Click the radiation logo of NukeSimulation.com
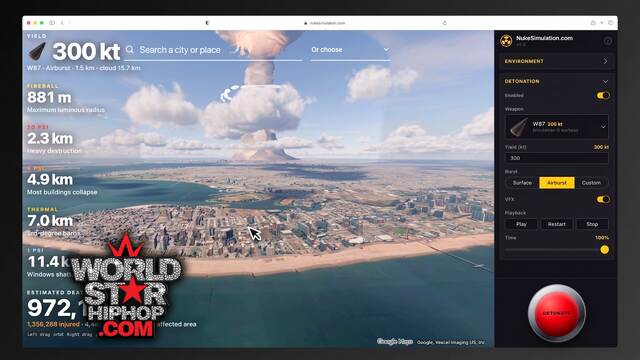 click(x=507, y=41)
